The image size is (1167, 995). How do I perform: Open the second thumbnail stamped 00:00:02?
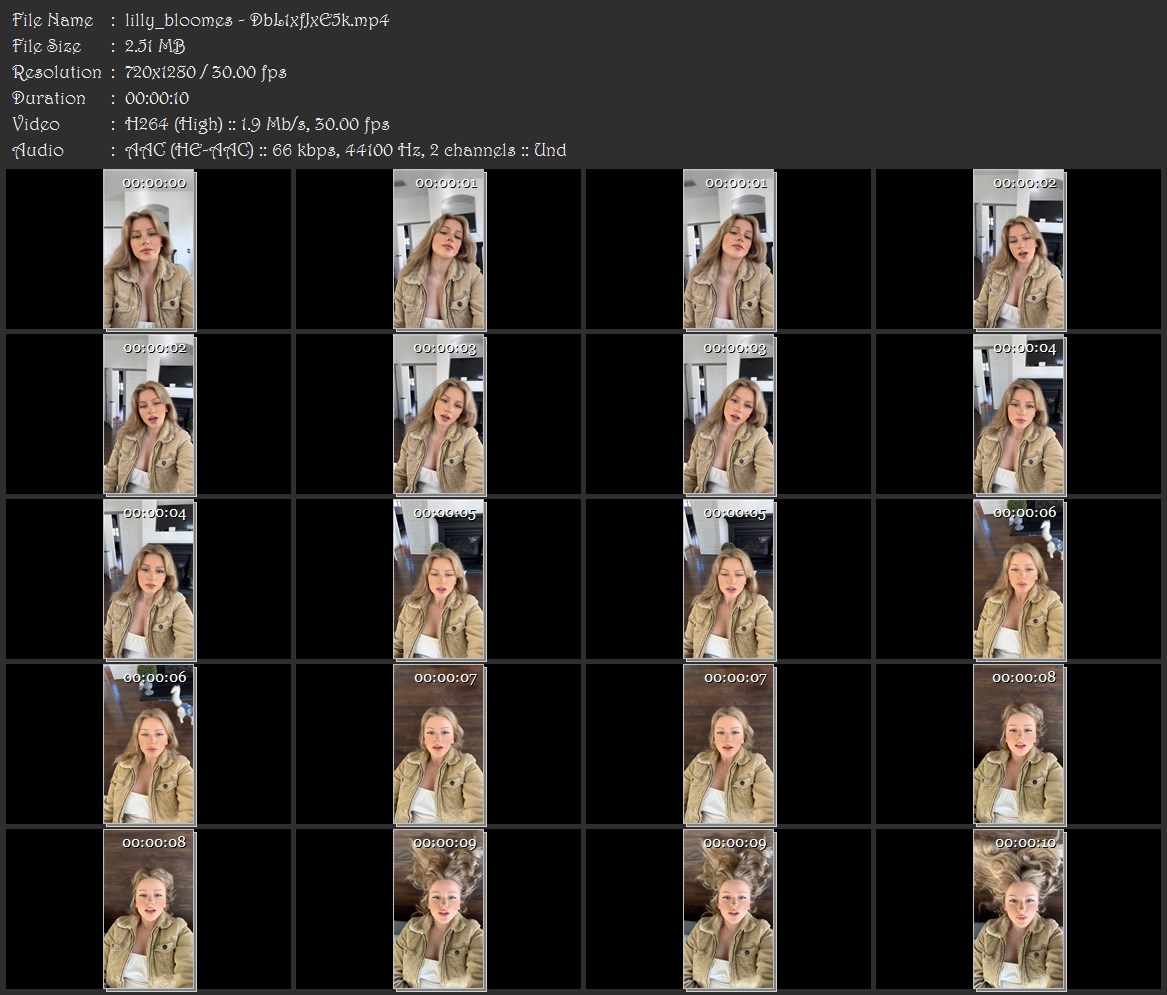149,415
